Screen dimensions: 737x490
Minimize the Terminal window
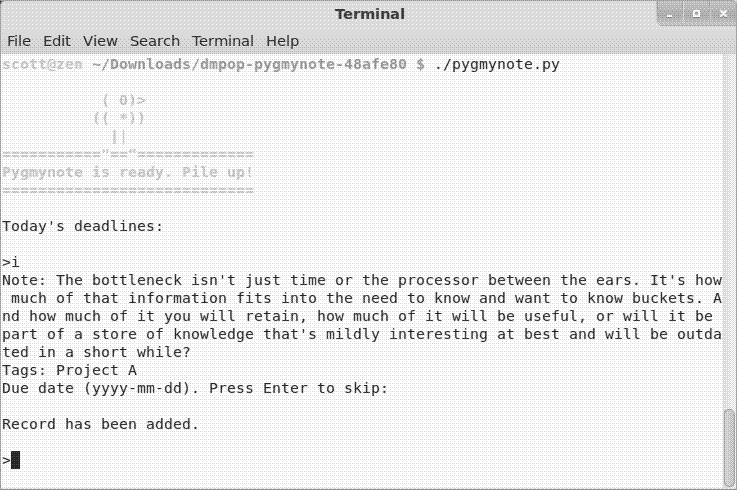click(x=670, y=14)
